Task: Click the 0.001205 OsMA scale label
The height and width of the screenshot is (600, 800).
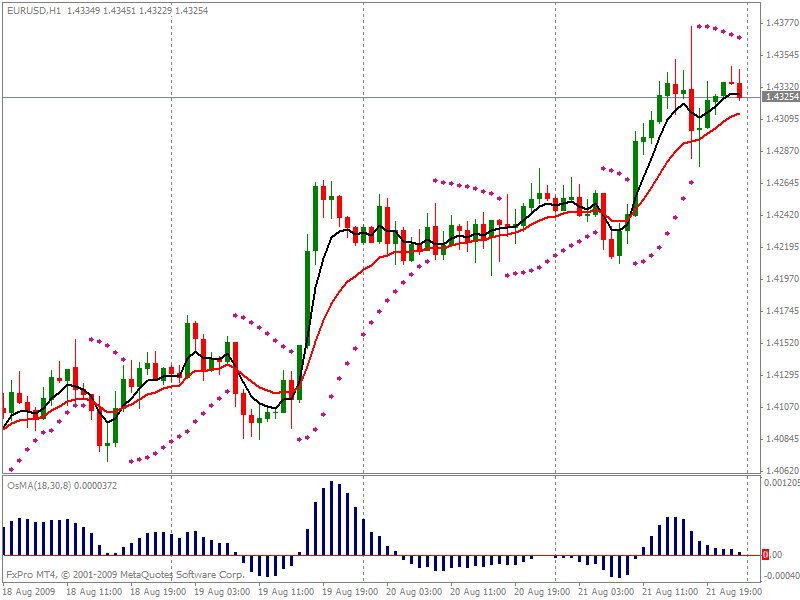Action: 781,483
